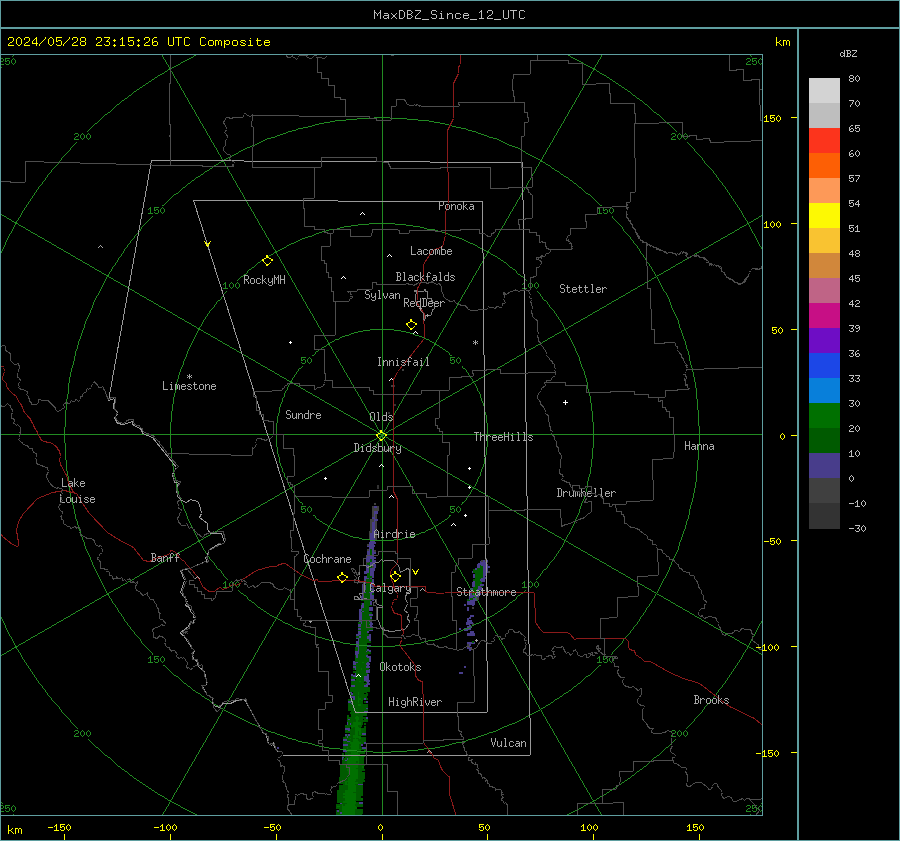Click the Stettler label
Screen dimensions: 900x841
pyautogui.click(x=583, y=289)
